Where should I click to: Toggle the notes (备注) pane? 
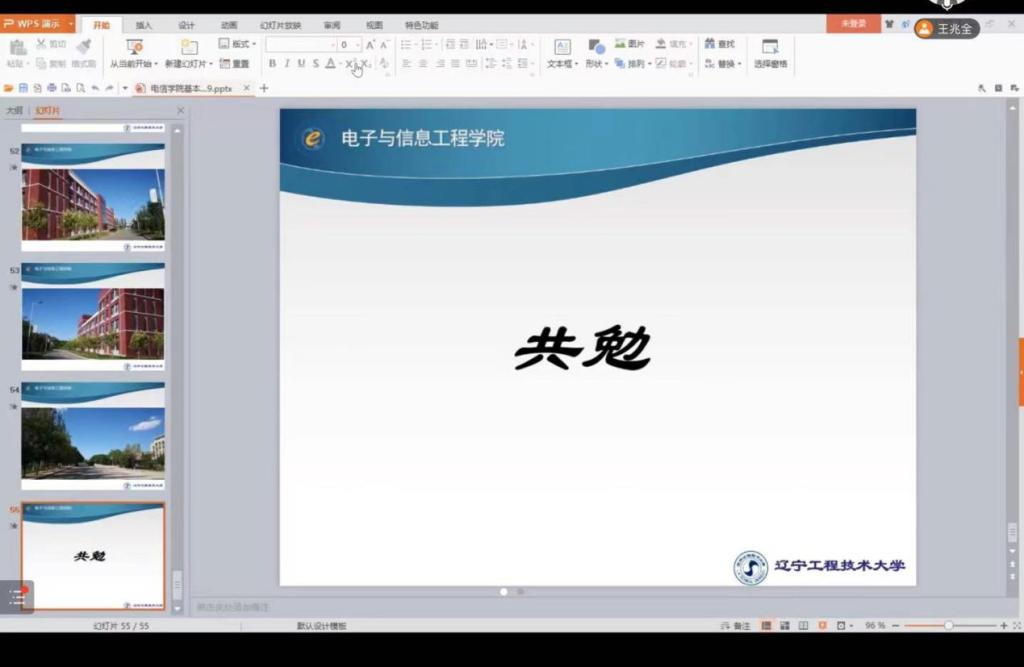[x=736, y=625]
